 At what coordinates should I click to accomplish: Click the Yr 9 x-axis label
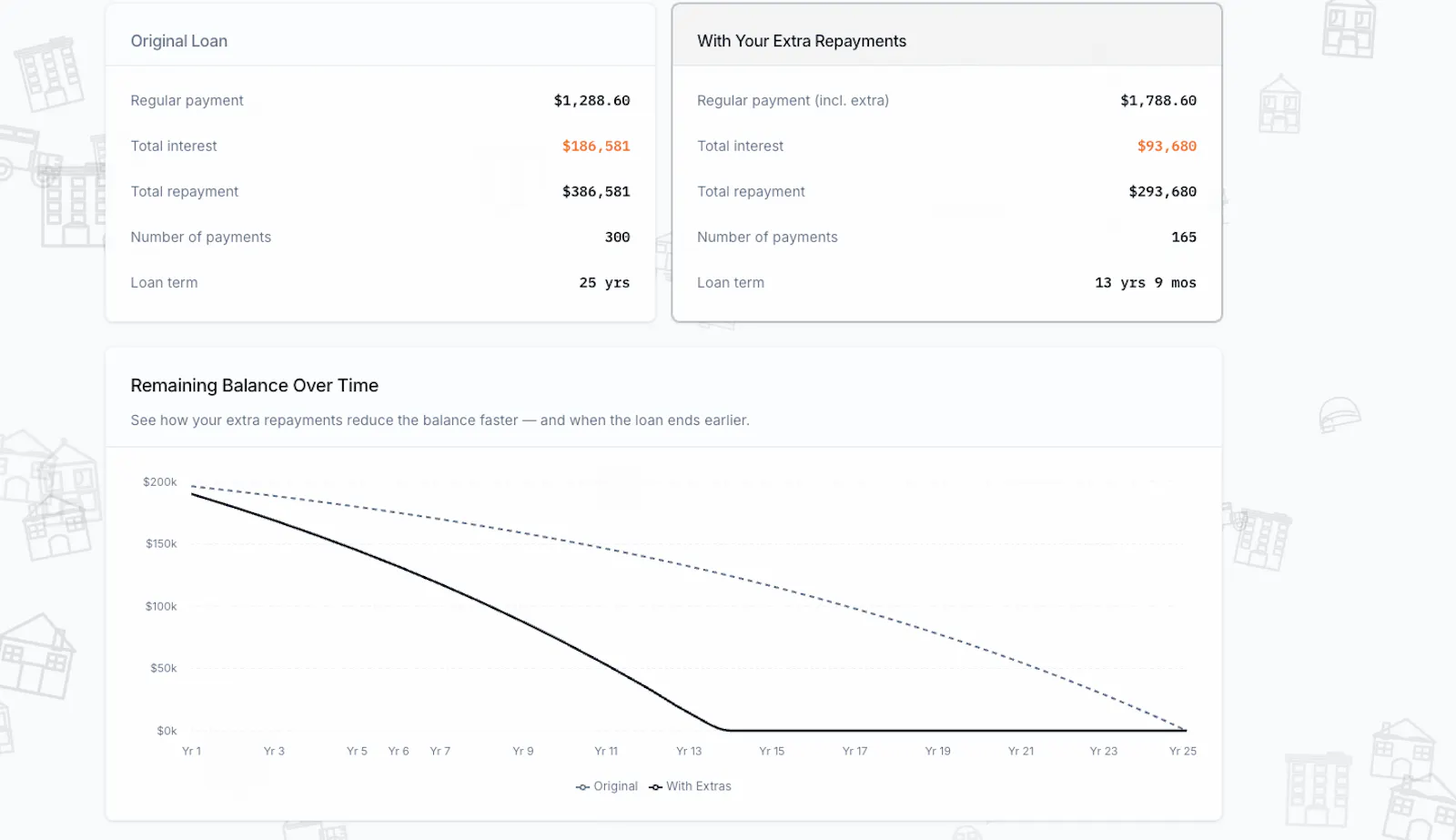(522, 751)
